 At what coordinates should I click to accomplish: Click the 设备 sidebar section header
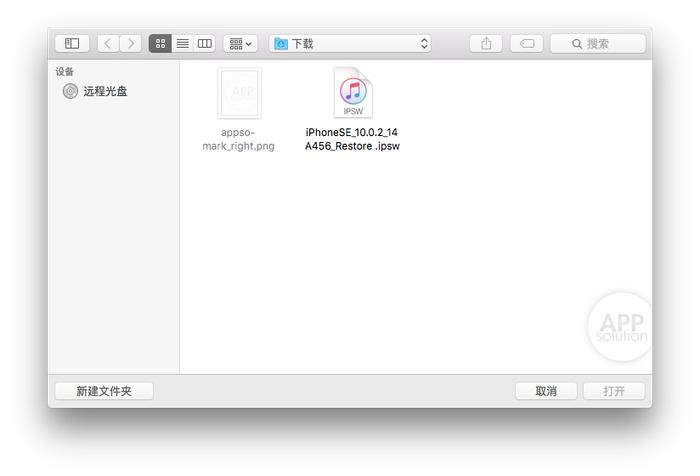tap(64, 71)
